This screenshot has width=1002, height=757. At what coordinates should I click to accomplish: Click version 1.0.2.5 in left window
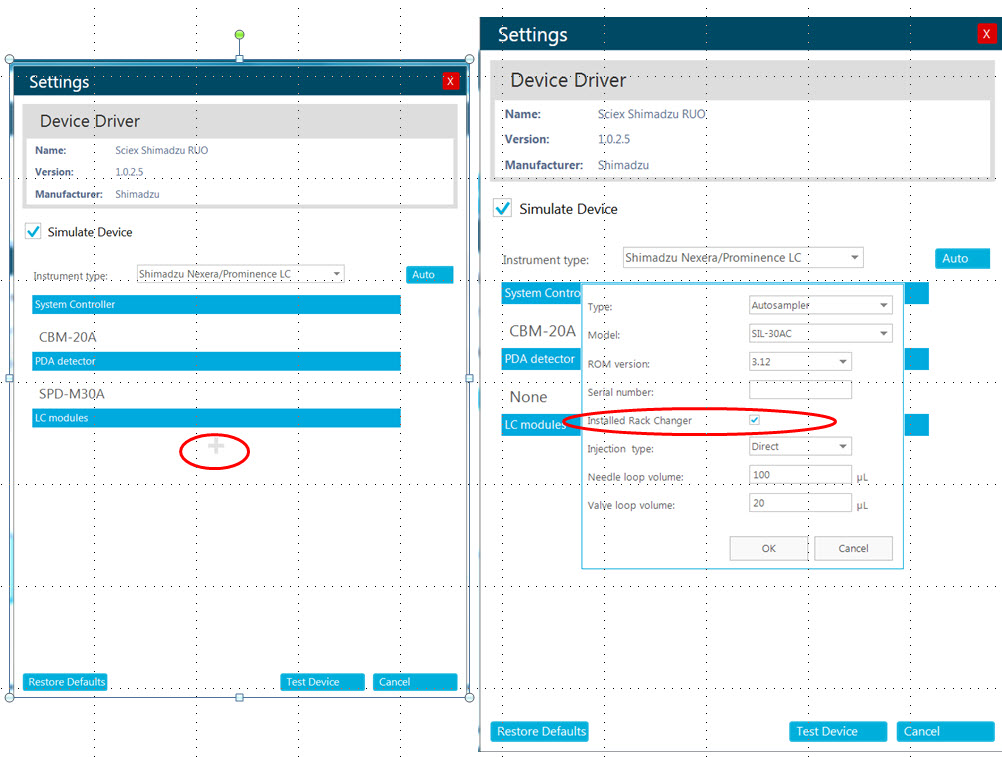click(129, 172)
